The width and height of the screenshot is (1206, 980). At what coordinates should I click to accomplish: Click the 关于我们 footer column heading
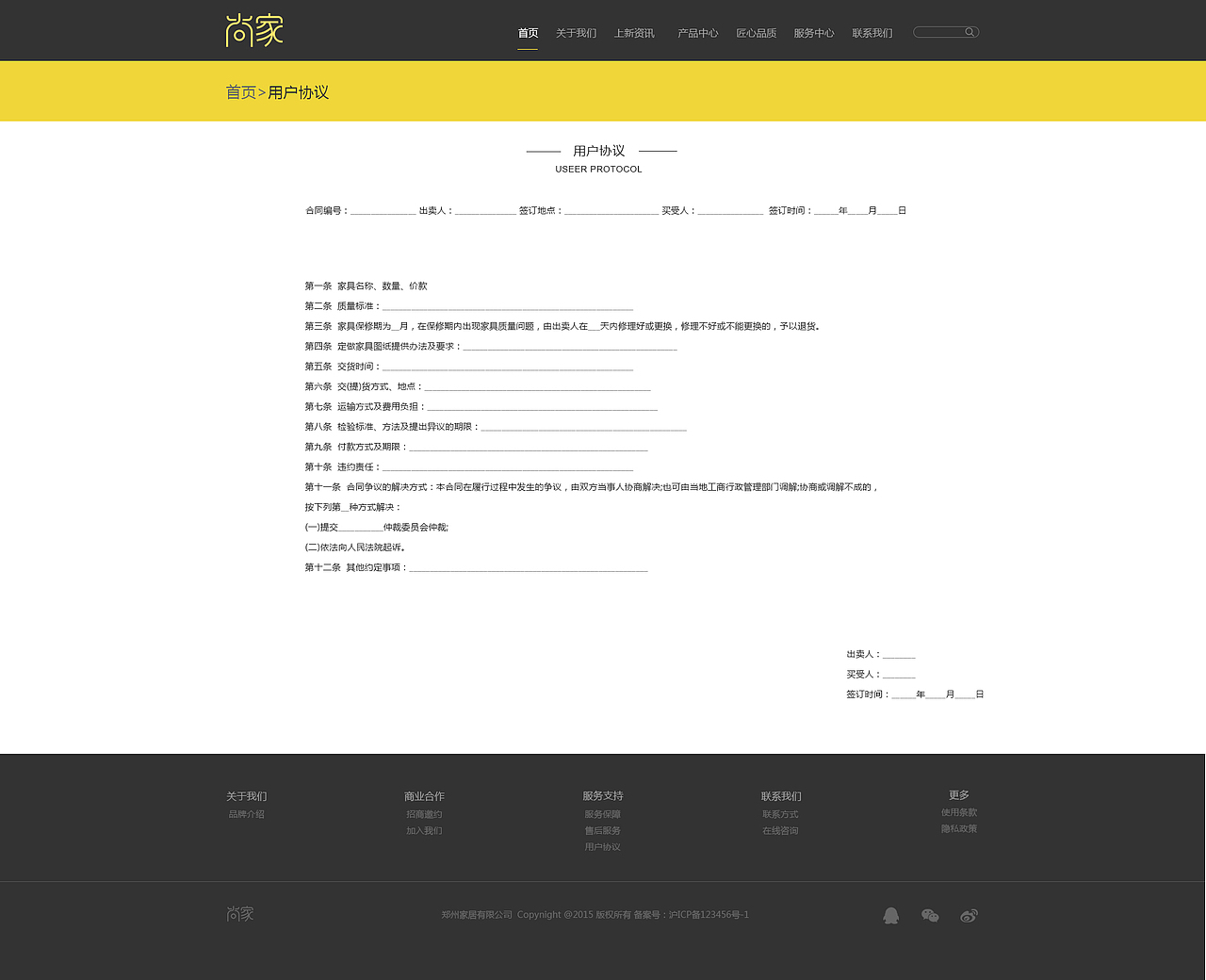[x=247, y=796]
